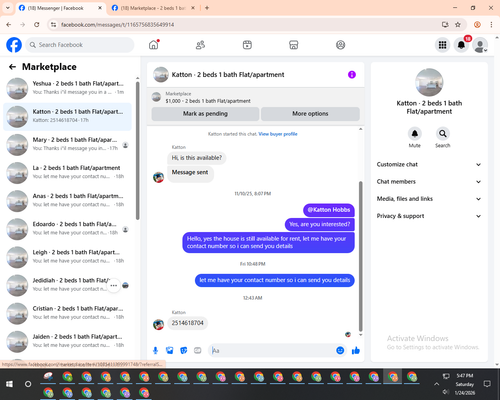Click the conversation list scrollbar
The width and height of the screenshot is (500, 400).
(138, 151)
